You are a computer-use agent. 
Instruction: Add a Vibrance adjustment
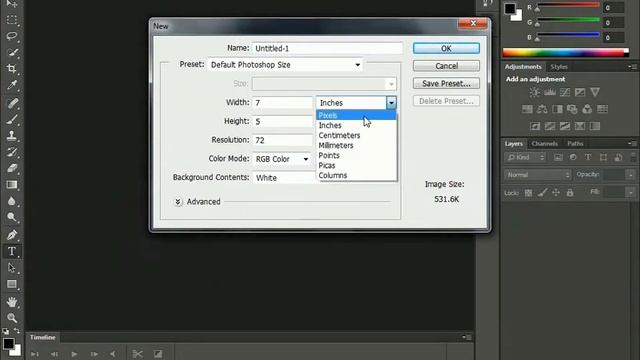[595, 92]
